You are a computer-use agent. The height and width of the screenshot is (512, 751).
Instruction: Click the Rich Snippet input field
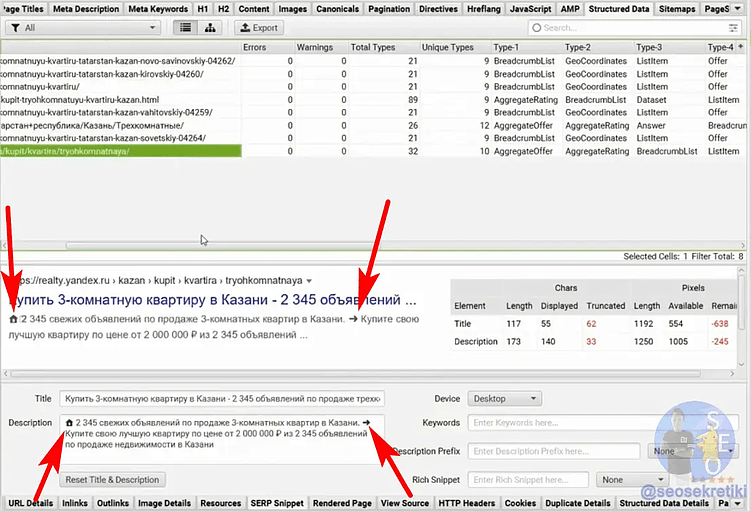(x=528, y=479)
